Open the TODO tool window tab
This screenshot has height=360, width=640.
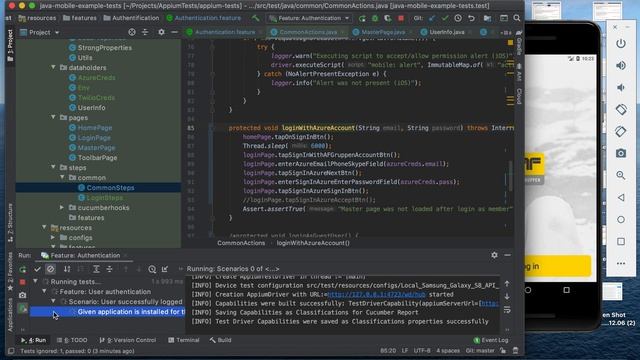tap(72, 340)
